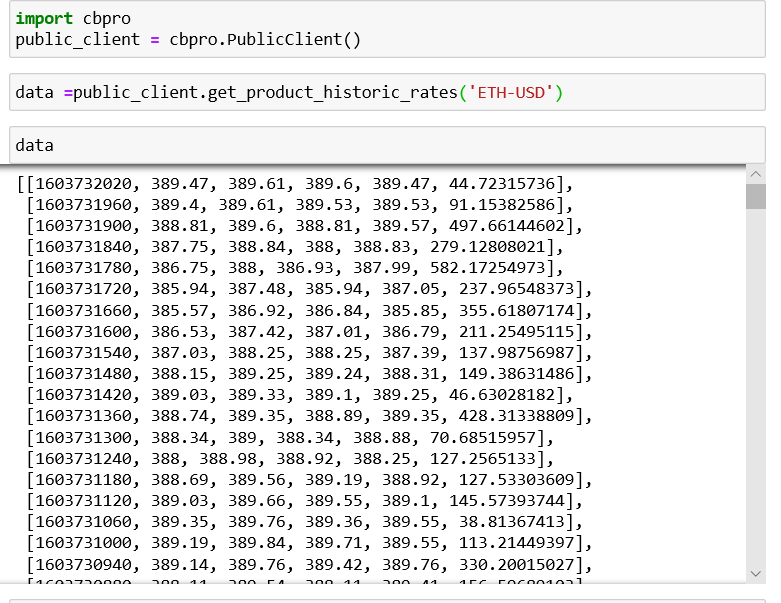The height and width of the screenshot is (603, 781).
Task: Click timestamp 1603731360 in the output
Action: click(x=83, y=416)
